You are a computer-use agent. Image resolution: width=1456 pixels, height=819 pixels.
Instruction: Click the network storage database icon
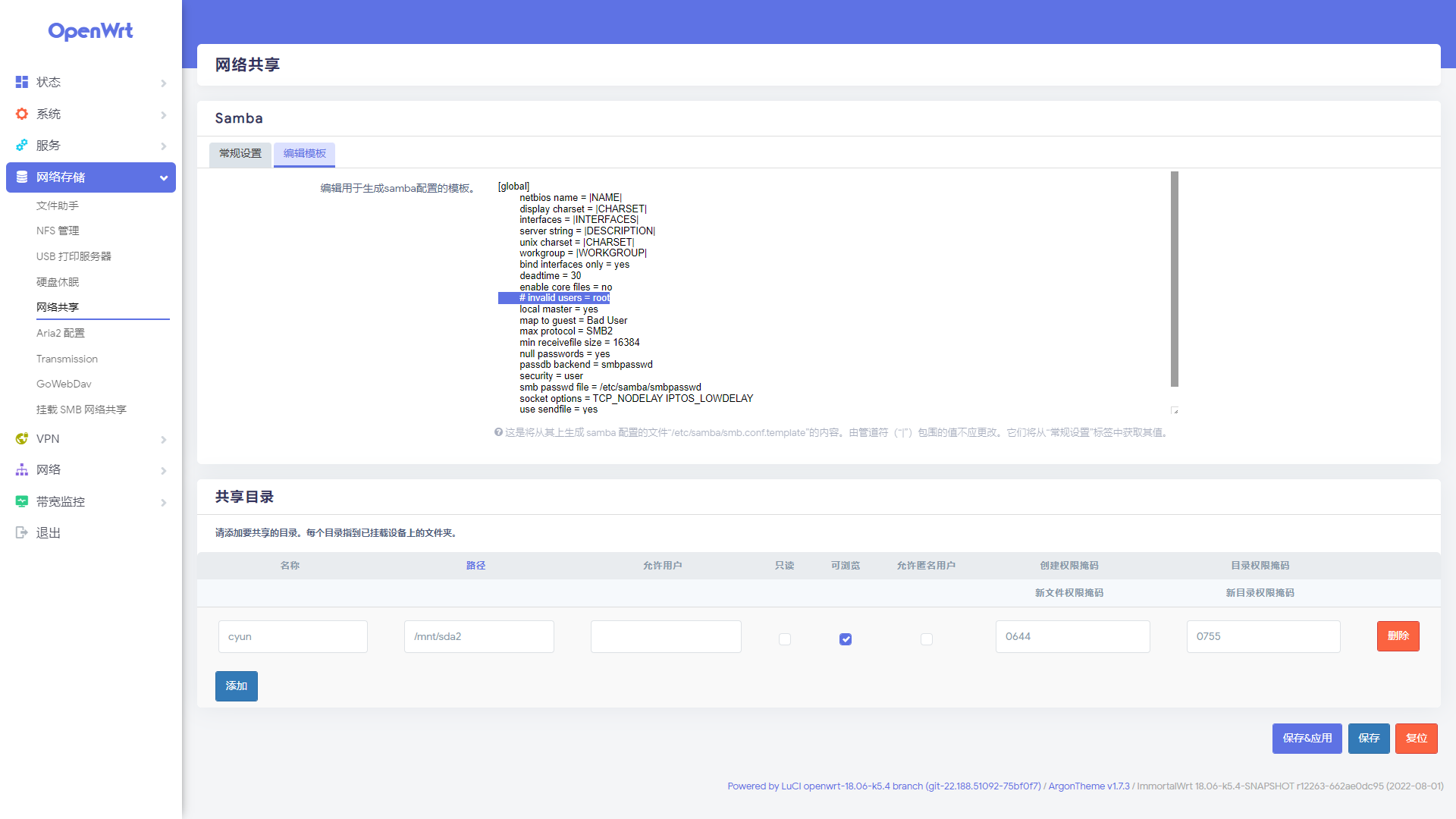tap(22, 177)
